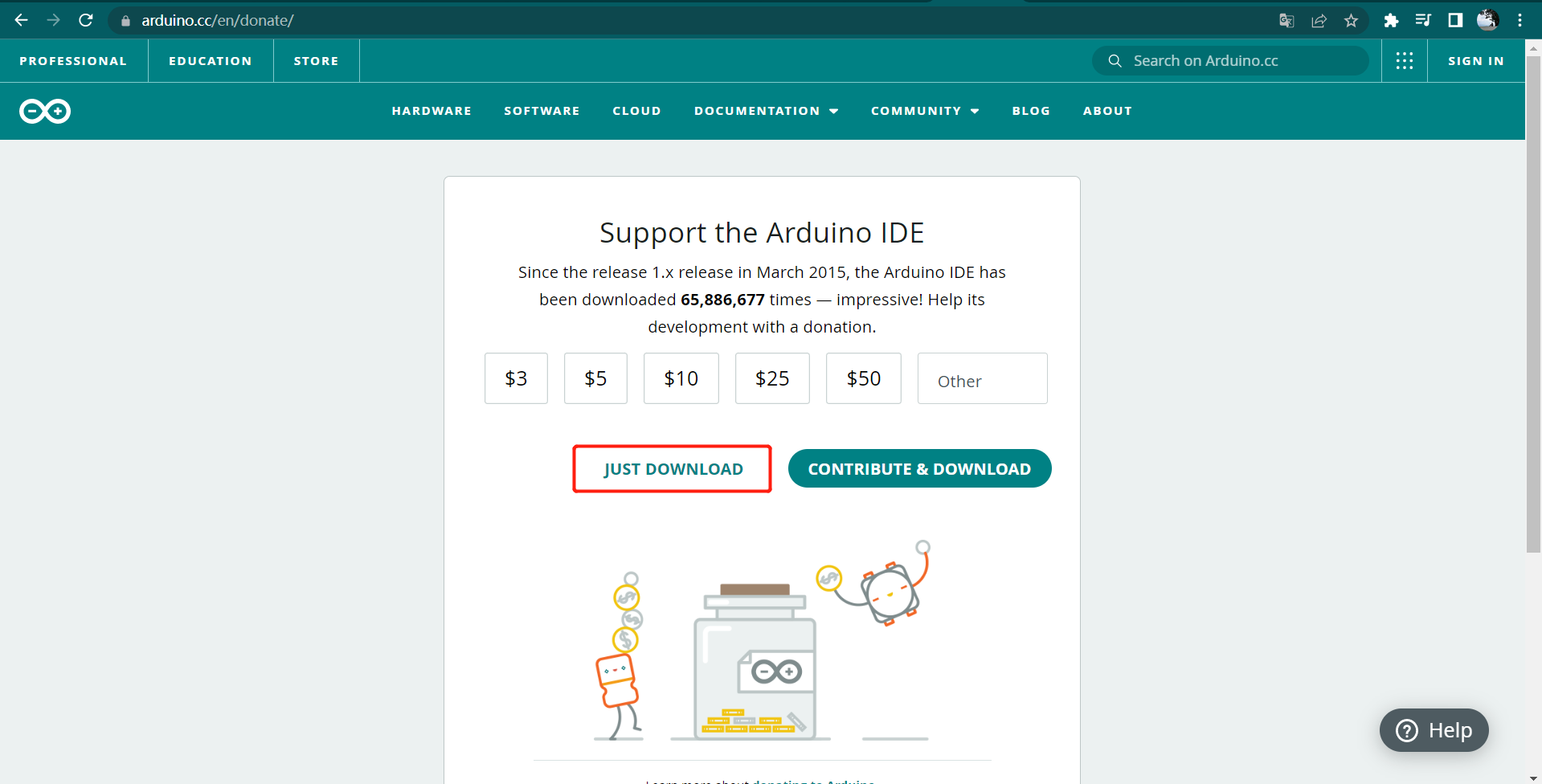The image size is (1542, 784).
Task: Toggle the browser side panel icon
Action: [1455, 21]
